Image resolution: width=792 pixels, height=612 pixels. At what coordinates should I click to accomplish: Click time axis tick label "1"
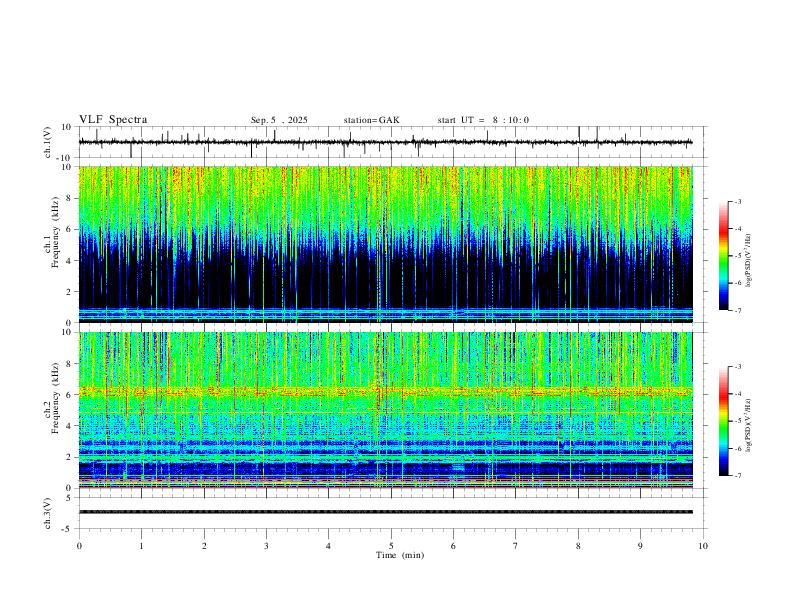pos(141,546)
